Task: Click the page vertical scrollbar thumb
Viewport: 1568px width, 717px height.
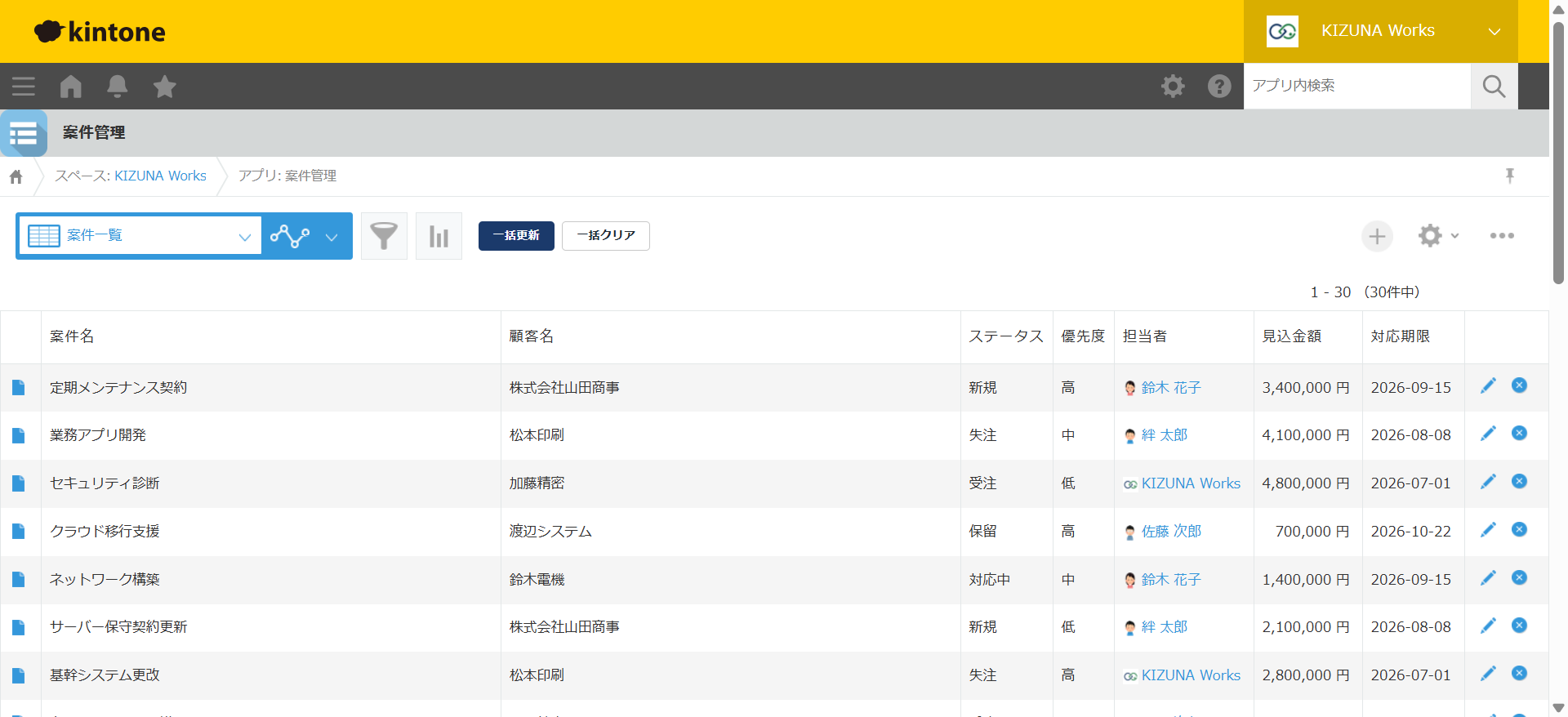Action: click(x=1558, y=152)
